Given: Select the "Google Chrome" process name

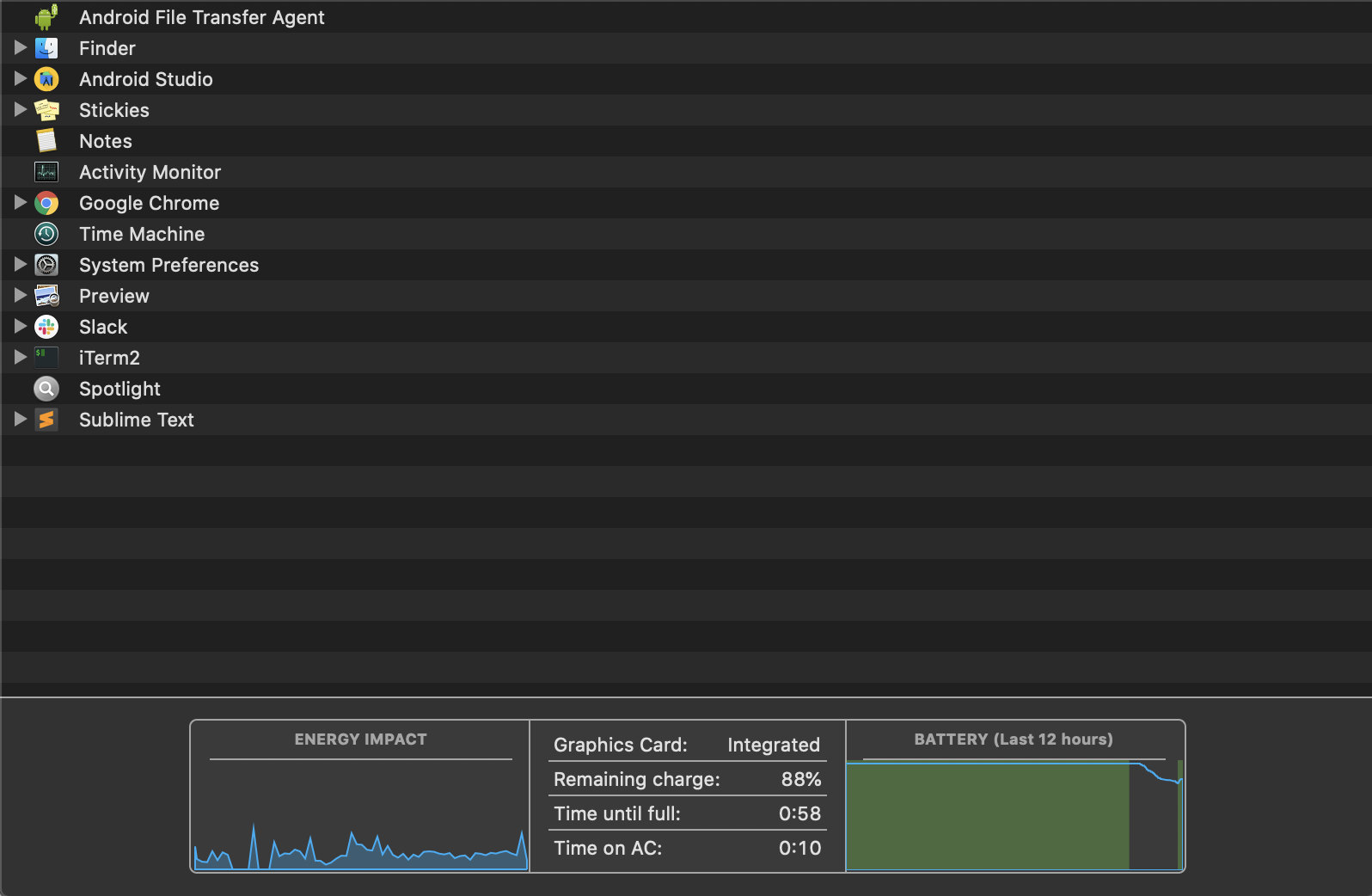Looking at the screenshot, I should tap(150, 203).
